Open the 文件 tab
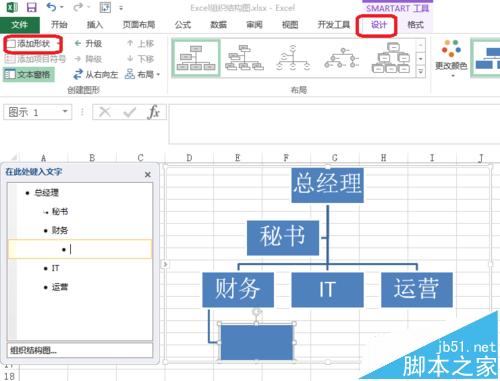Screen dimensions: 500x381 coord(19,25)
